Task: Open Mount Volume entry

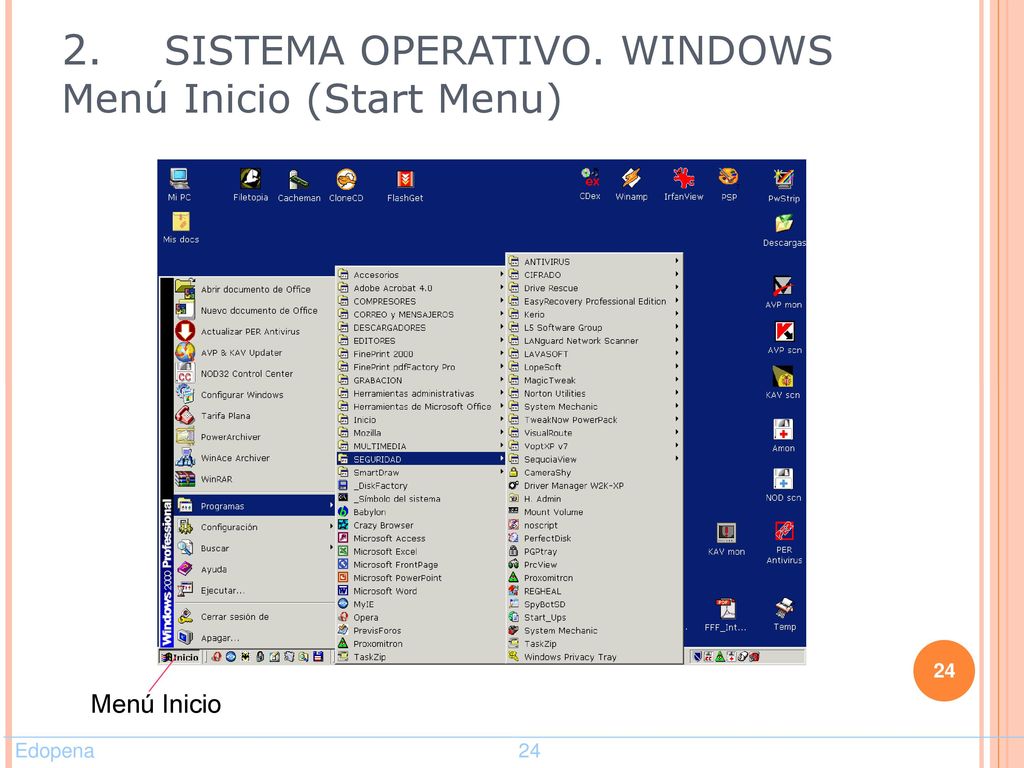Action: click(x=594, y=512)
